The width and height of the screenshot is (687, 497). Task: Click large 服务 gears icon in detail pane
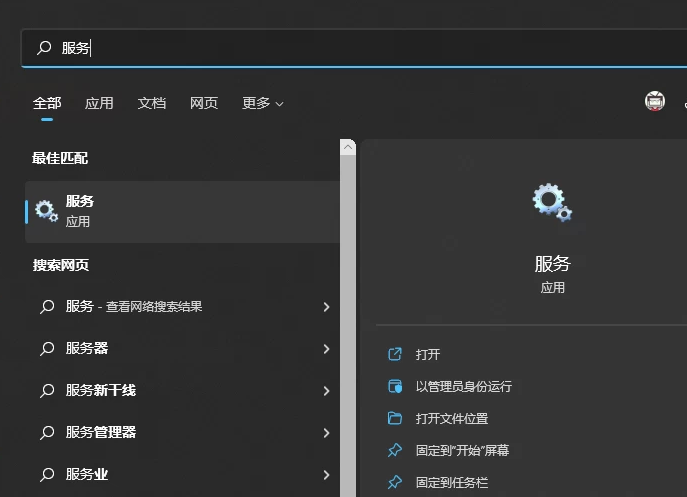552,203
